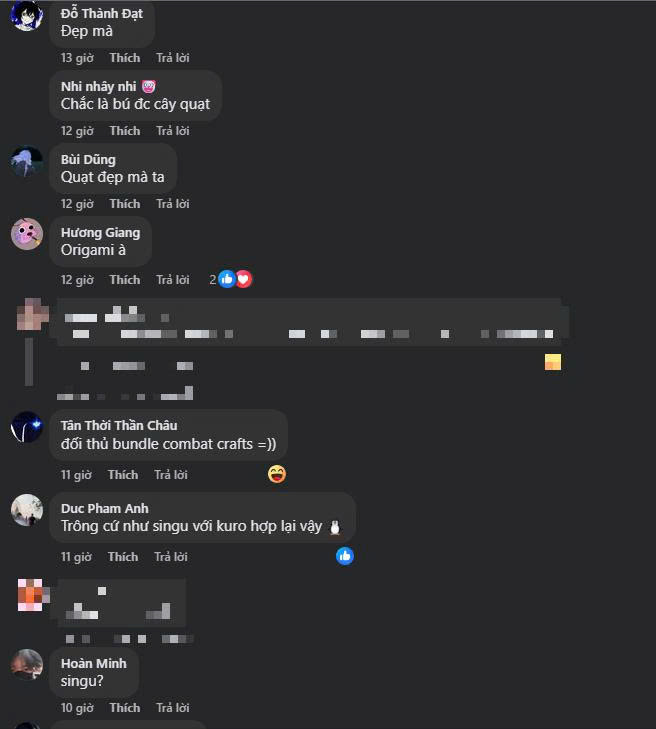Open Hoàn Minh's profile picture

[x=27, y=665]
